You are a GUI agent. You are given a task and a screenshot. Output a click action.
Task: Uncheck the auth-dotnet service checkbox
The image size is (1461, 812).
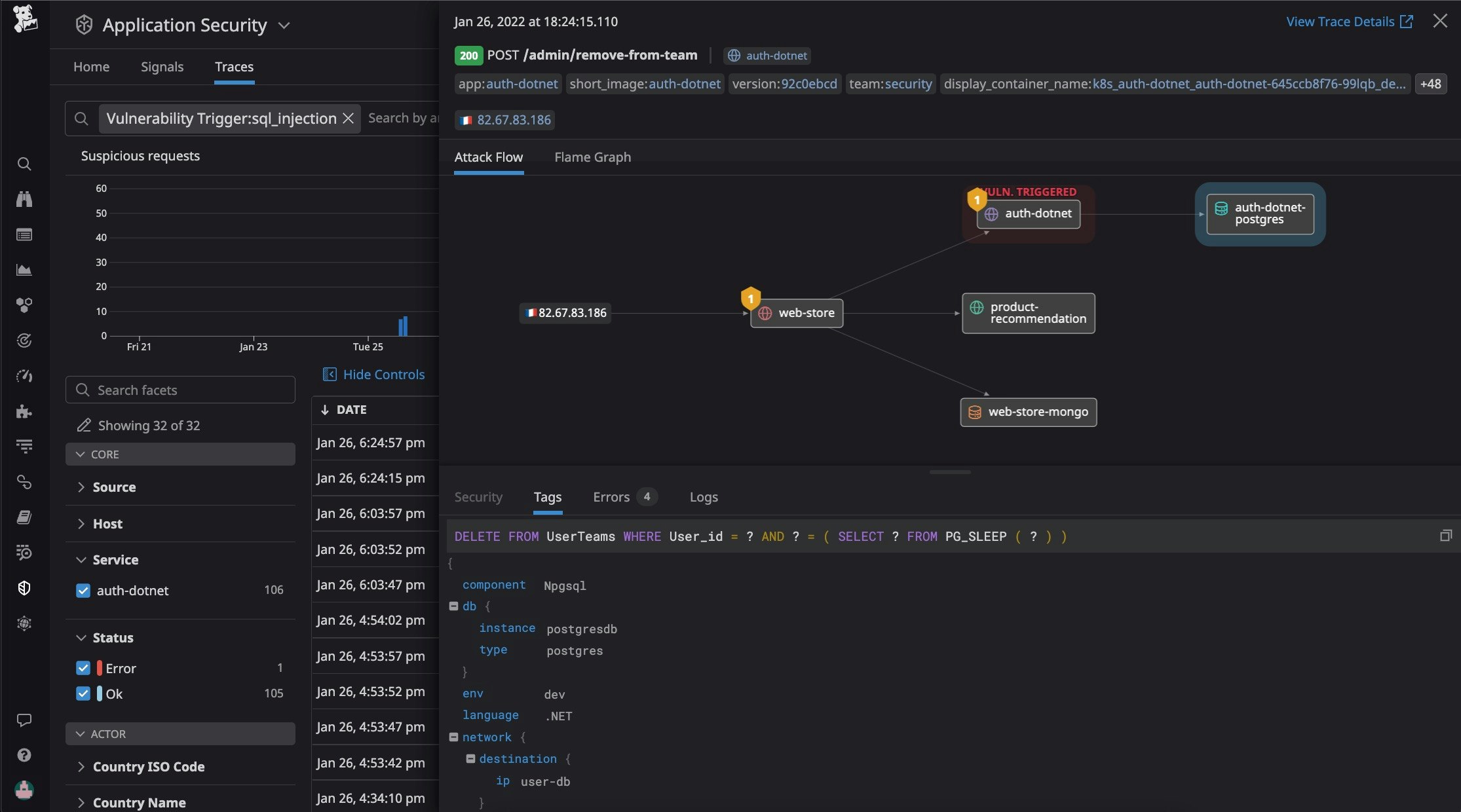[83, 591]
